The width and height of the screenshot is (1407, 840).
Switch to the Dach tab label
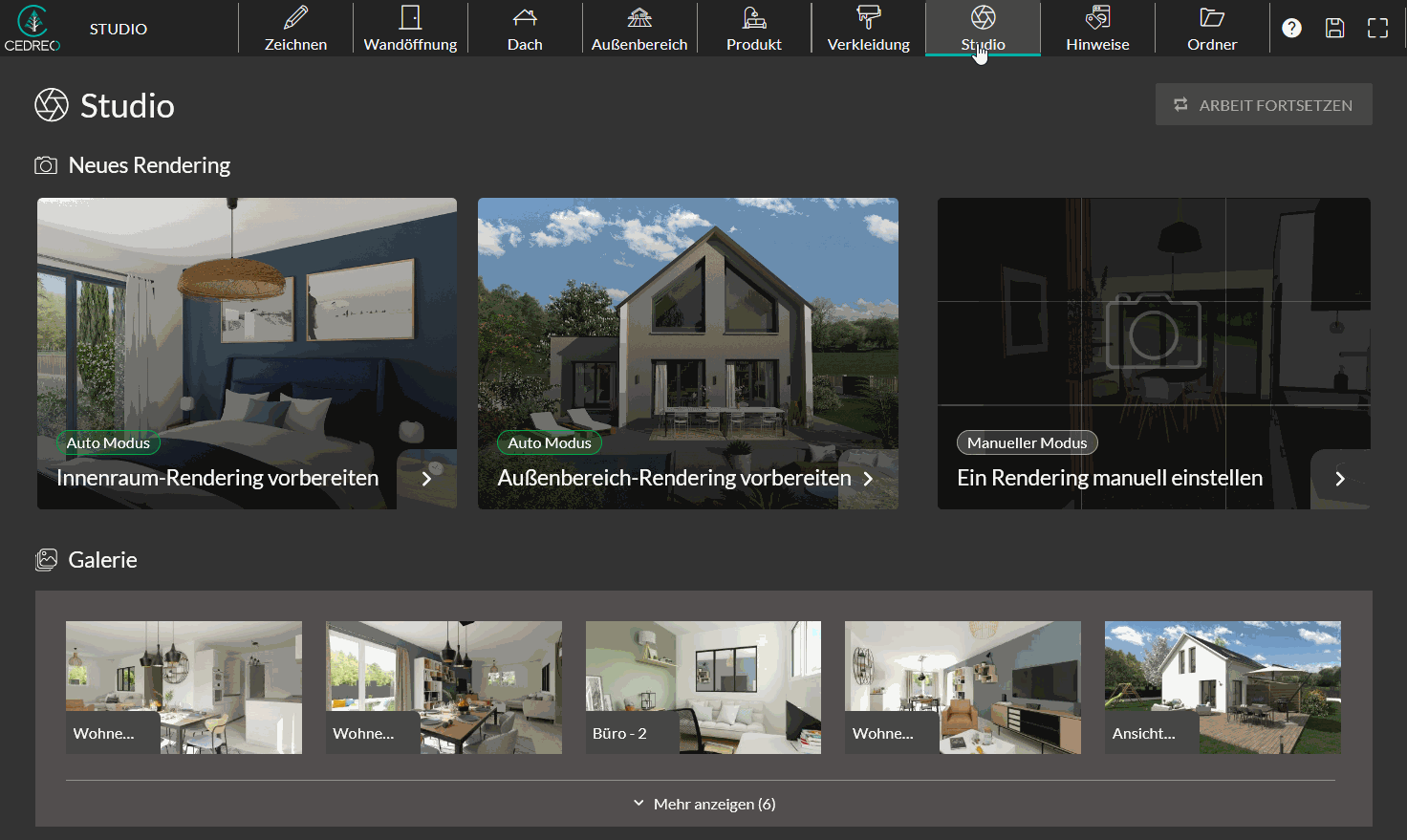coord(525,44)
